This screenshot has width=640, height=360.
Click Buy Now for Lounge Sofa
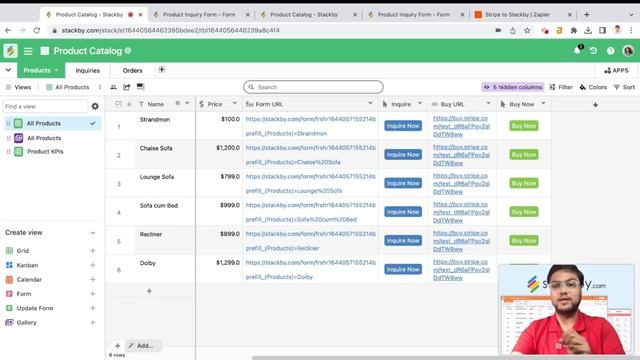point(524,183)
